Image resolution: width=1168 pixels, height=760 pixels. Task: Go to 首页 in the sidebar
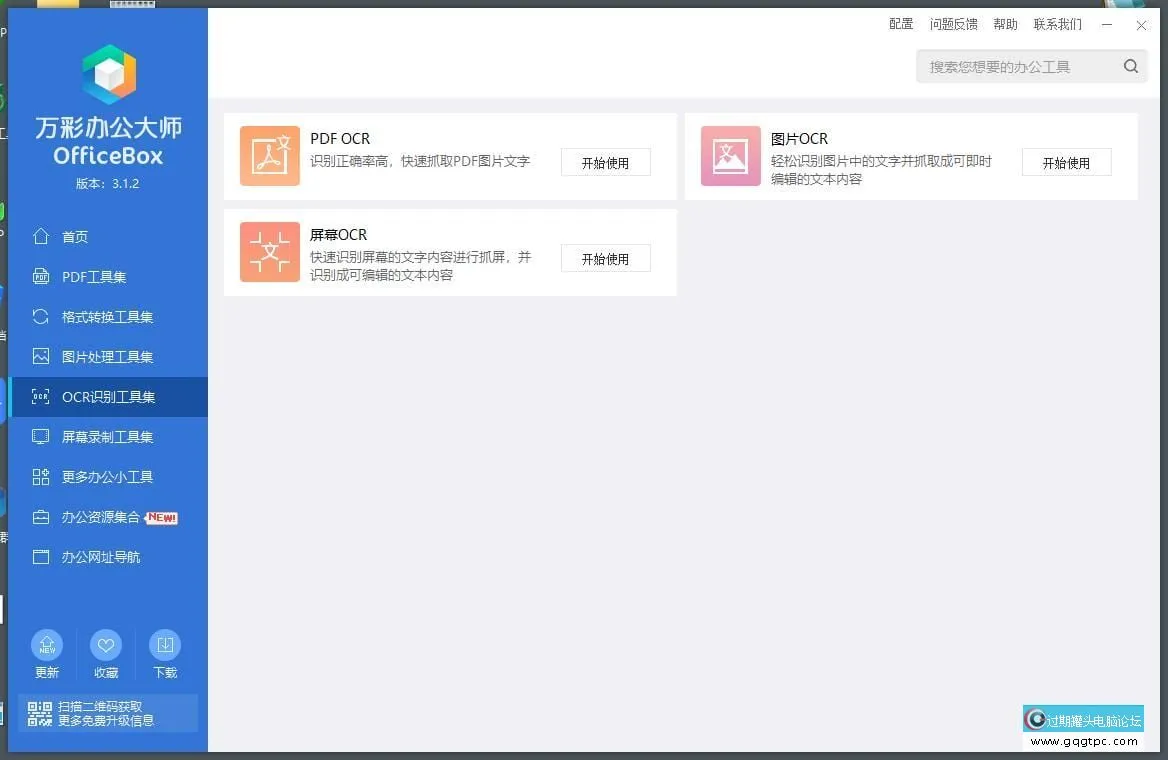tap(75, 237)
